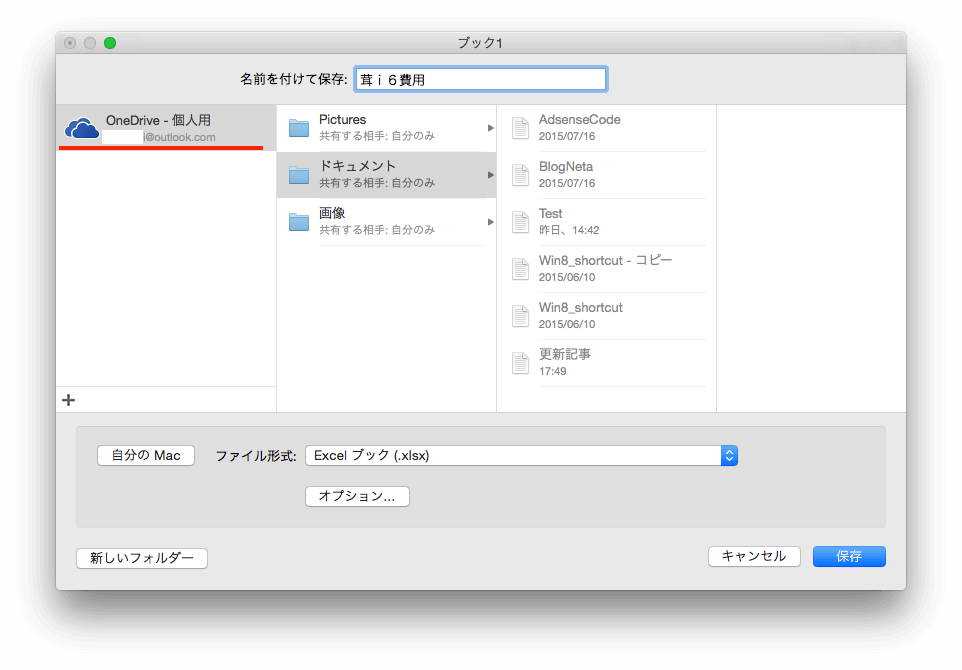The width and height of the screenshot is (962, 670).
Task: Select the 画像 folder name
Action: [x=332, y=213]
